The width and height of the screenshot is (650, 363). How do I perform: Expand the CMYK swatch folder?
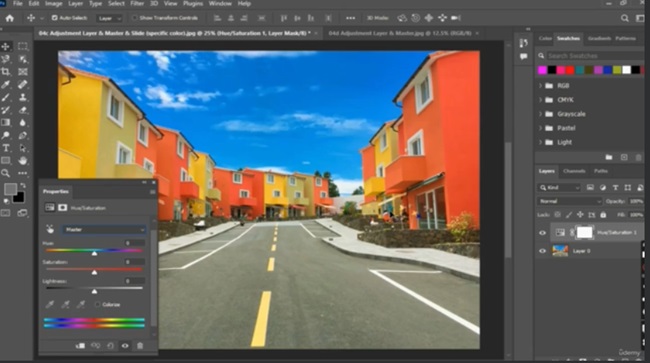click(541, 100)
